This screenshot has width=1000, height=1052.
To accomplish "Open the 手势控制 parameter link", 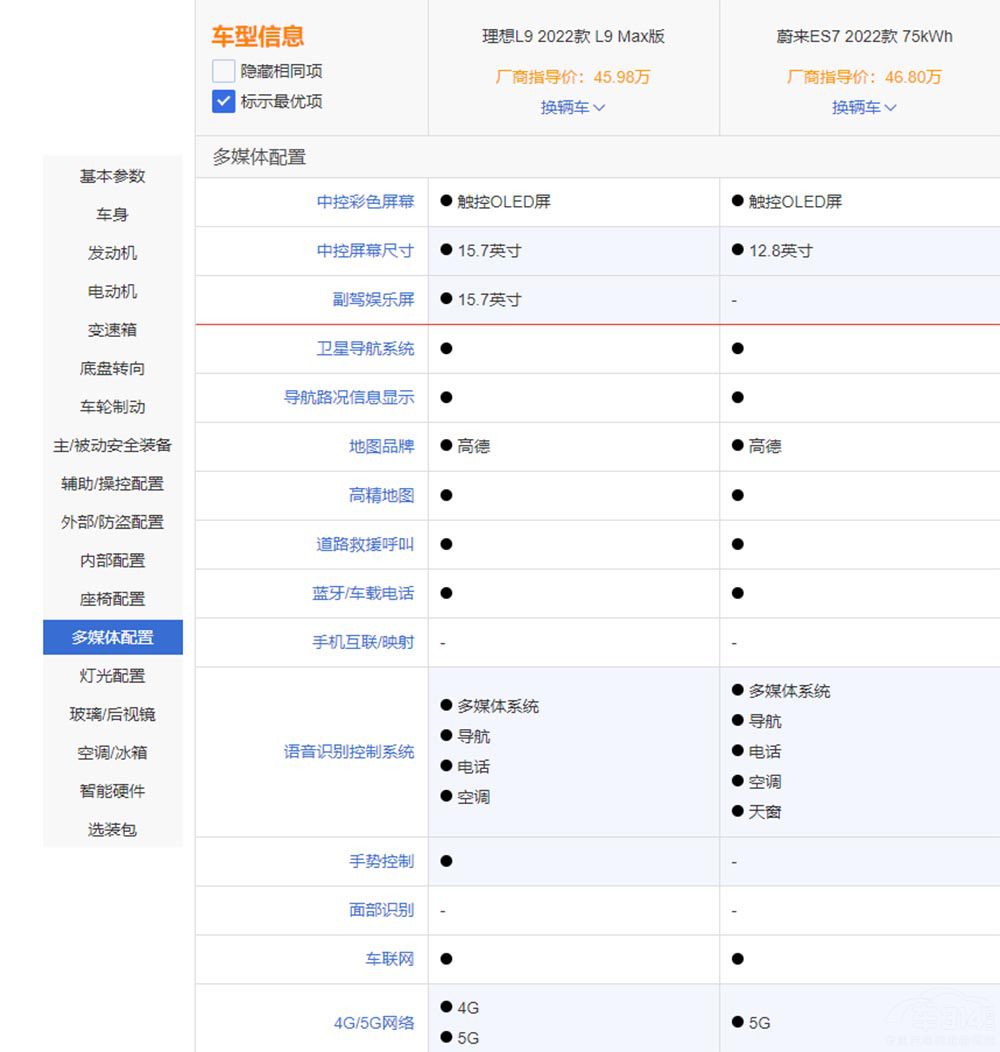I will (x=381, y=861).
